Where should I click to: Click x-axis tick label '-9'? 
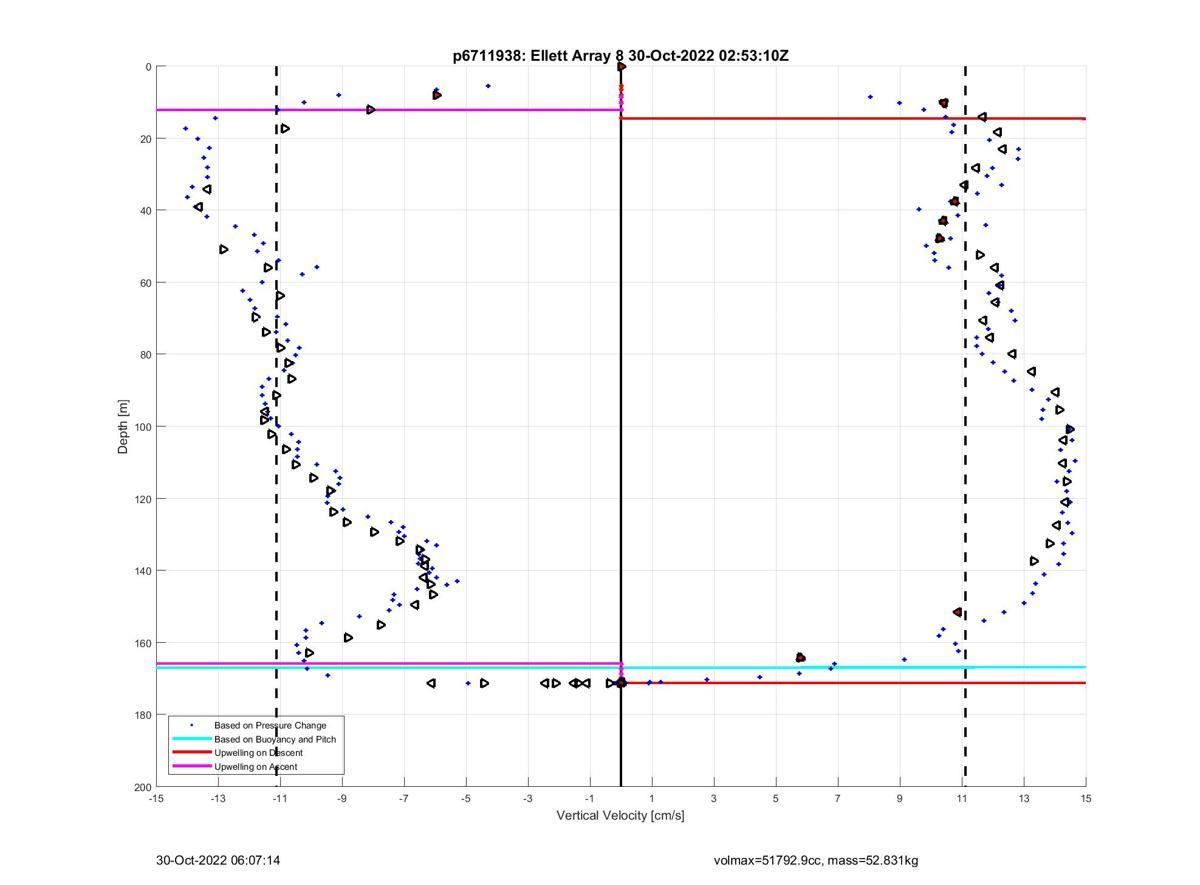point(342,798)
